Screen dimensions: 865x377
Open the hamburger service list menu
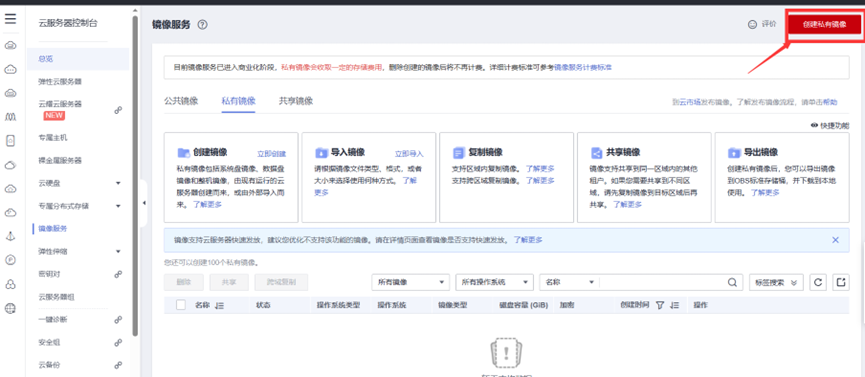point(10,19)
